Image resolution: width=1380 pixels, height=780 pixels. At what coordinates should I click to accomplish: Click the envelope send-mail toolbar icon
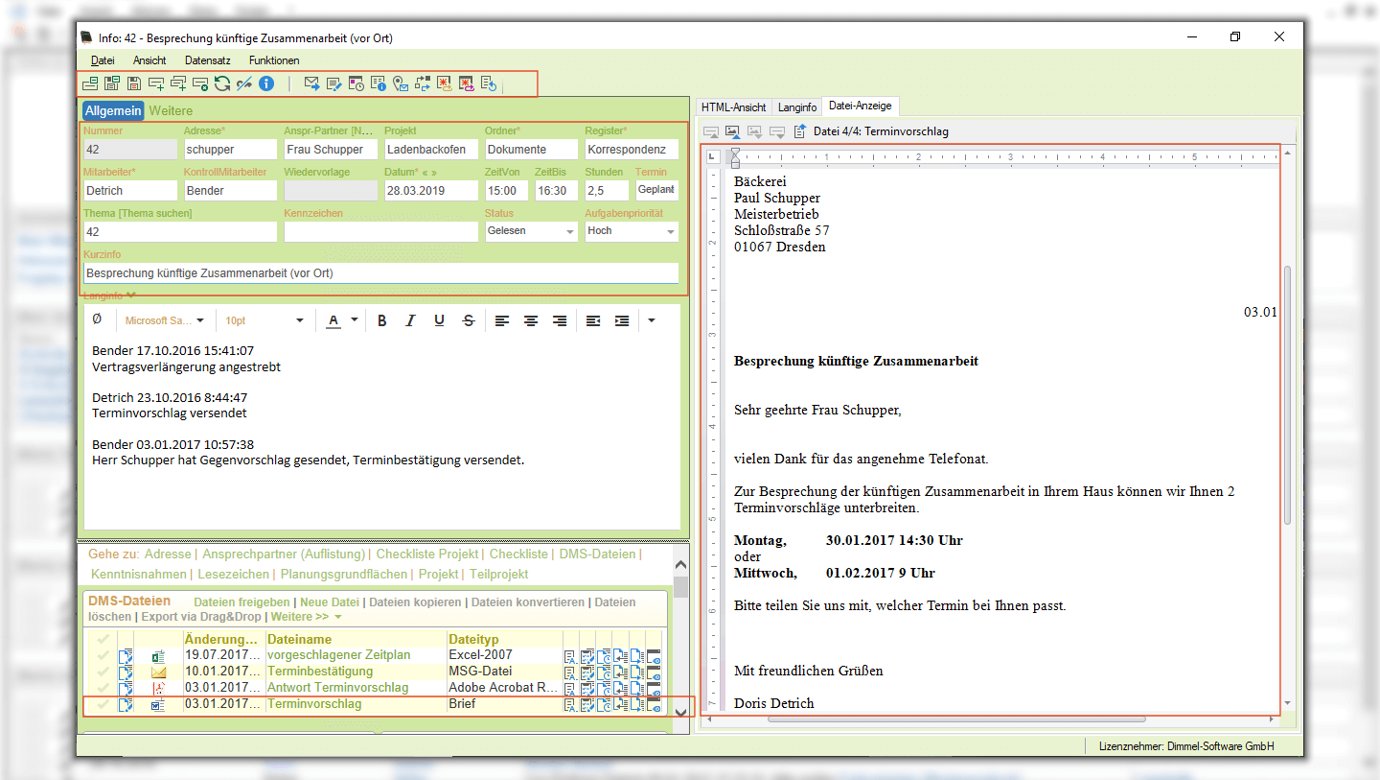[x=311, y=84]
